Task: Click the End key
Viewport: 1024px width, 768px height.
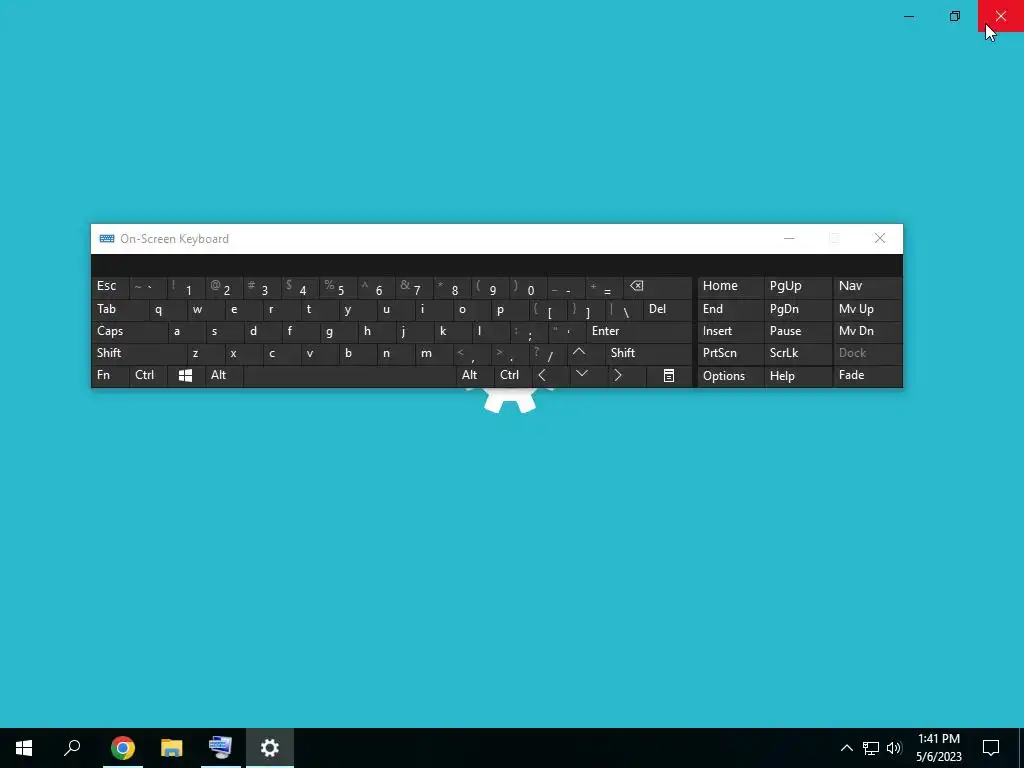Action: [x=731, y=309]
